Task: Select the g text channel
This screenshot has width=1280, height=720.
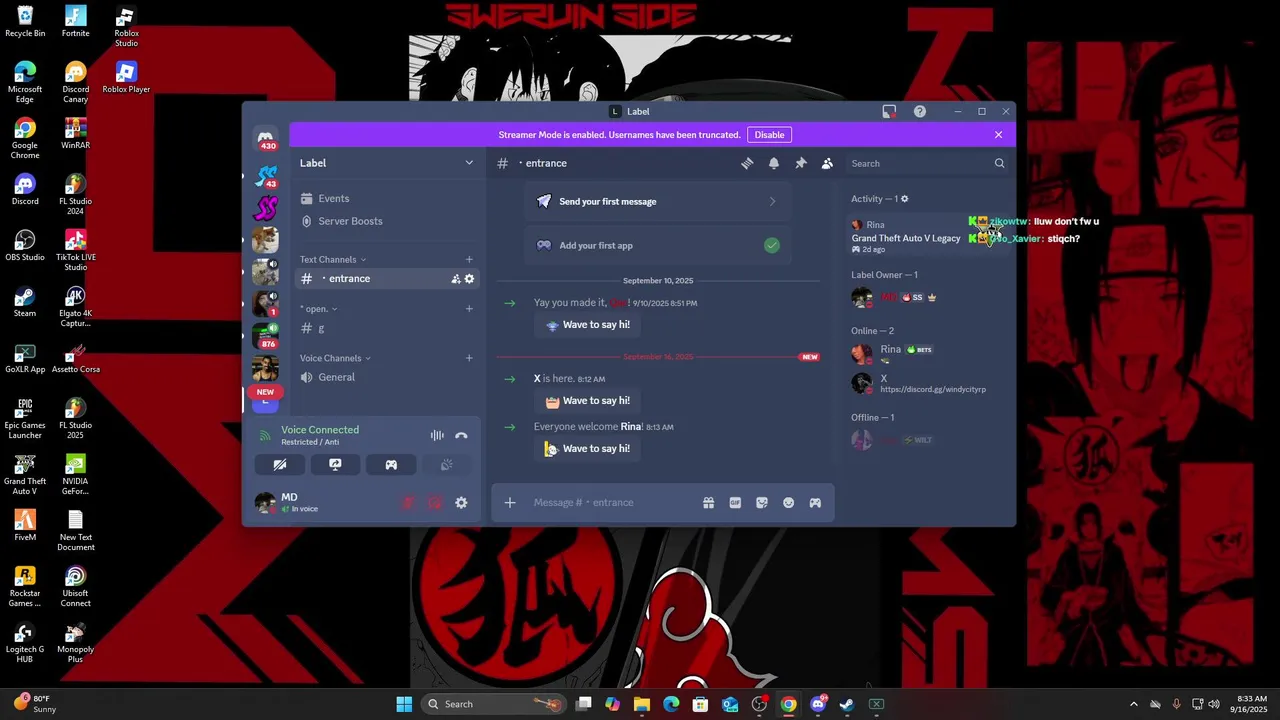Action: coord(386,328)
